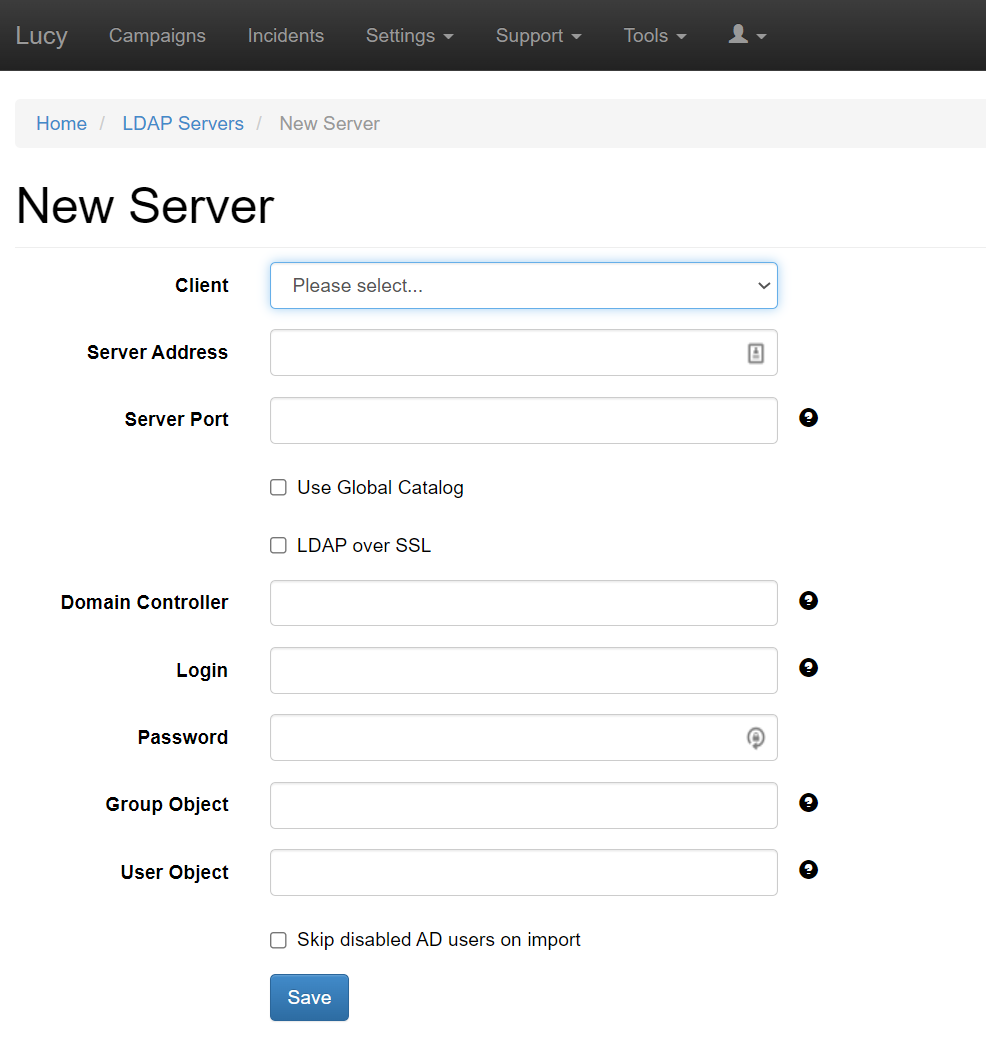
Task: Expand the Tools menu
Action: (x=654, y=35)
